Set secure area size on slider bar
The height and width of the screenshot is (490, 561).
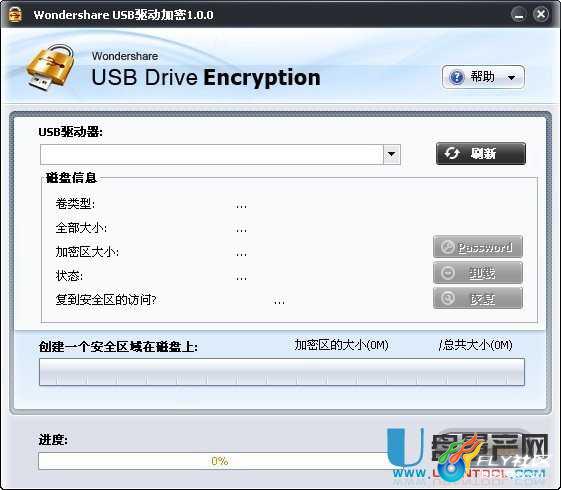(x=282, y=372)
